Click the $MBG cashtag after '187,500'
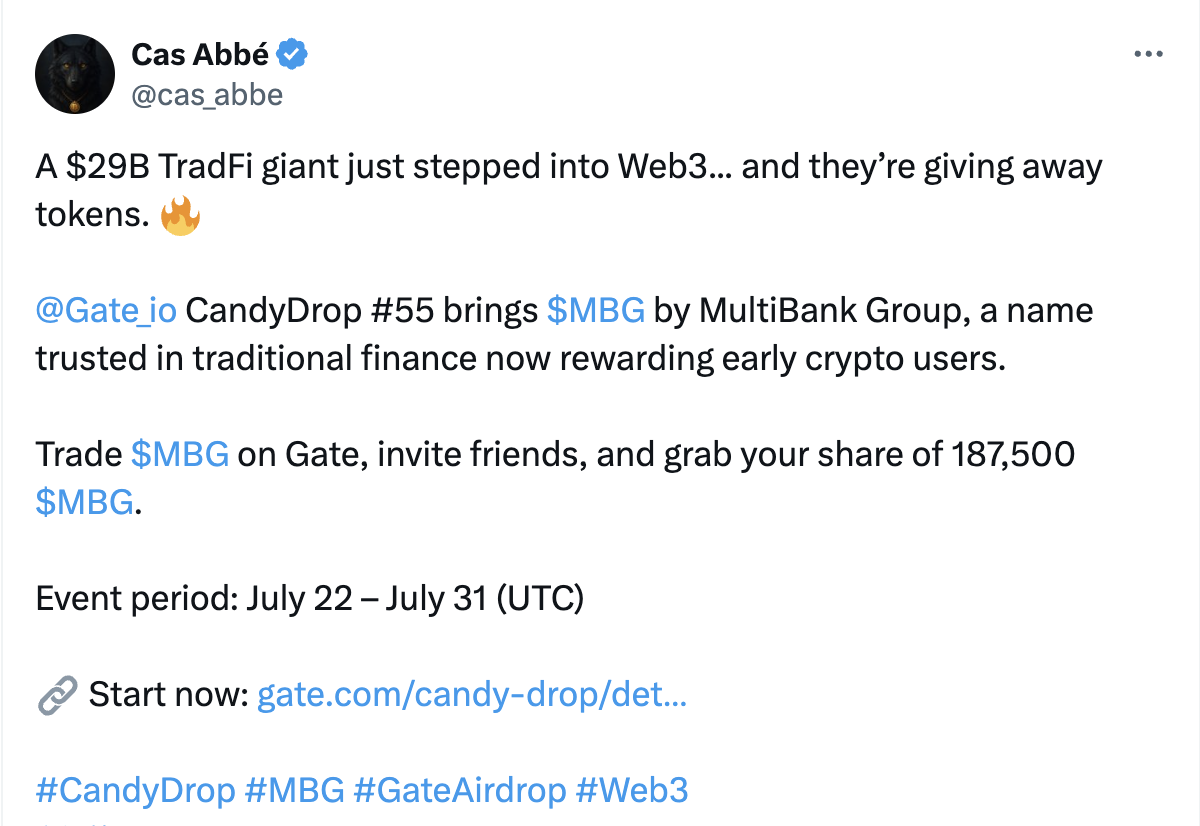 point(84,502)
